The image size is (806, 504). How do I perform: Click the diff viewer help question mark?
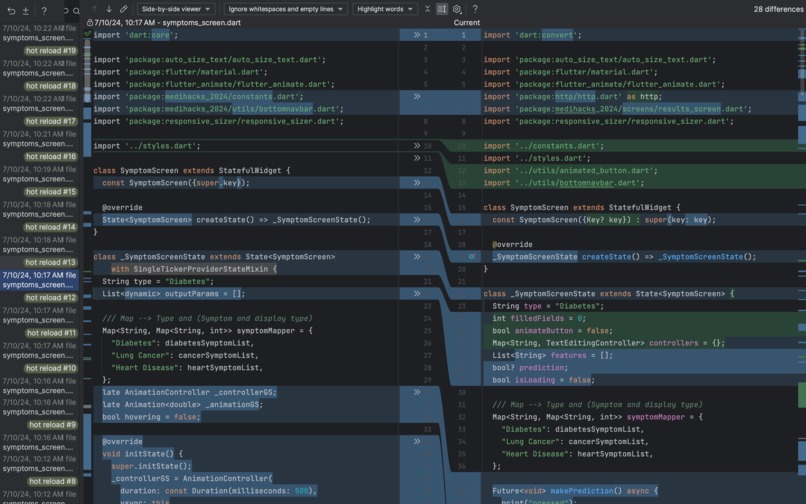coord(475,9)
